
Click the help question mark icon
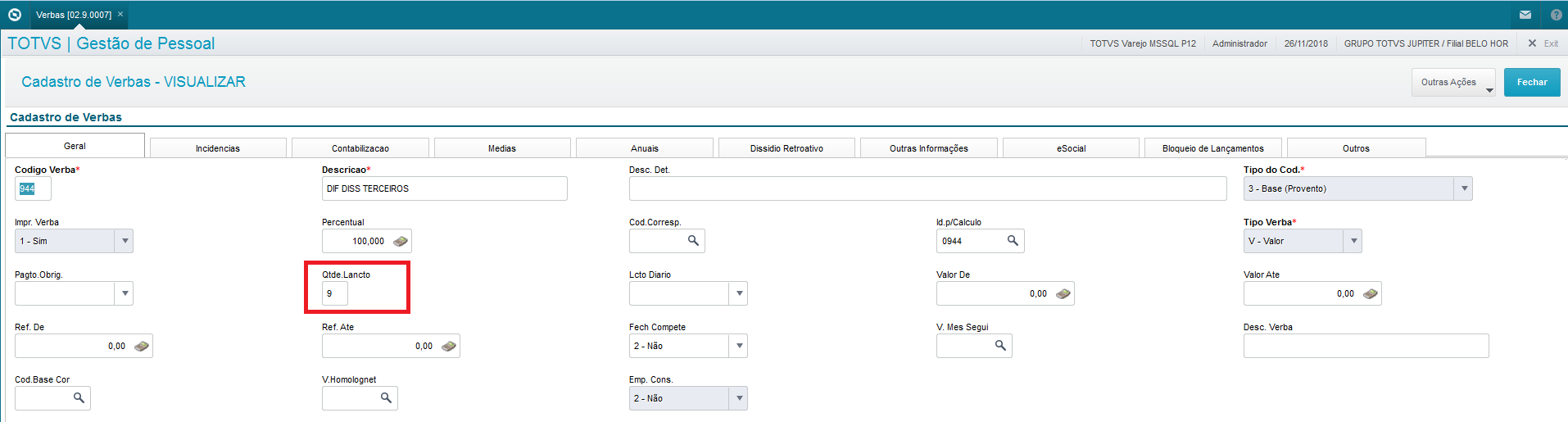pyautogui.click(x=1556, y=15)
